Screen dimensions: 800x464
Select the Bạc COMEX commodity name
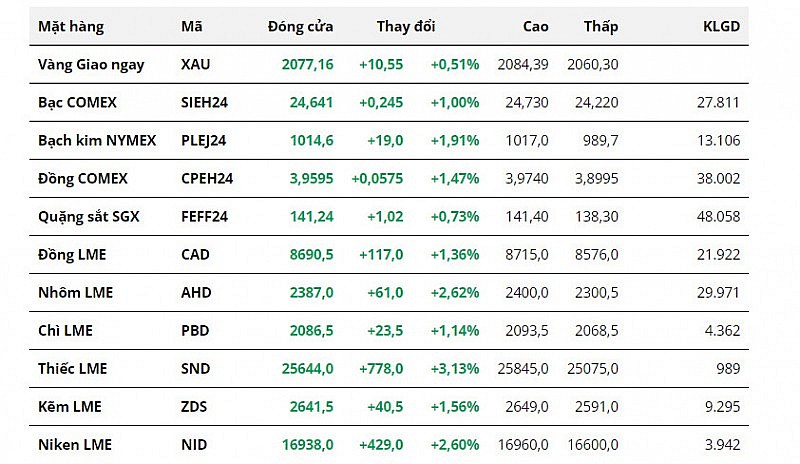77,102
